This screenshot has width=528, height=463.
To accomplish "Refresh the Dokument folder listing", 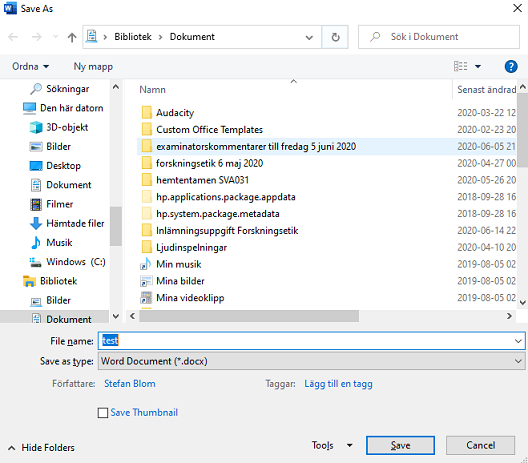I will 335,37.
